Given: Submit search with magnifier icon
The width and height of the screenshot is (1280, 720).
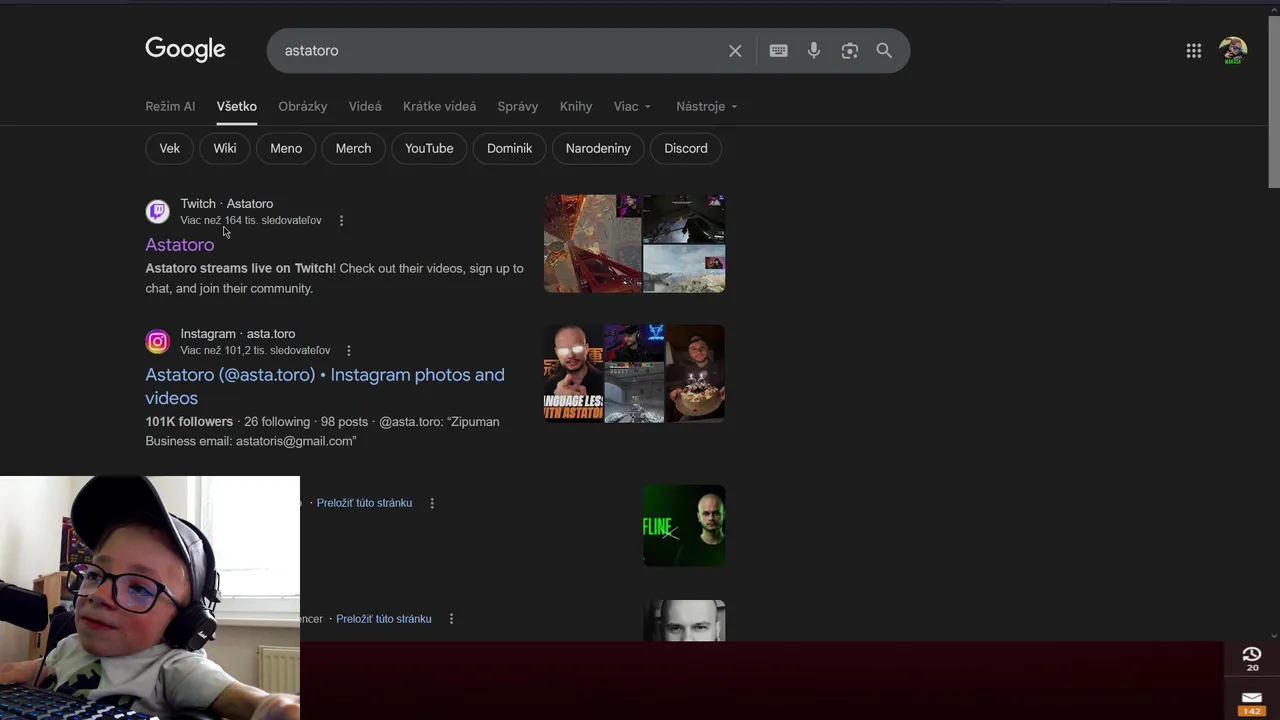Looking at the screenshot, I should [884, 50].
